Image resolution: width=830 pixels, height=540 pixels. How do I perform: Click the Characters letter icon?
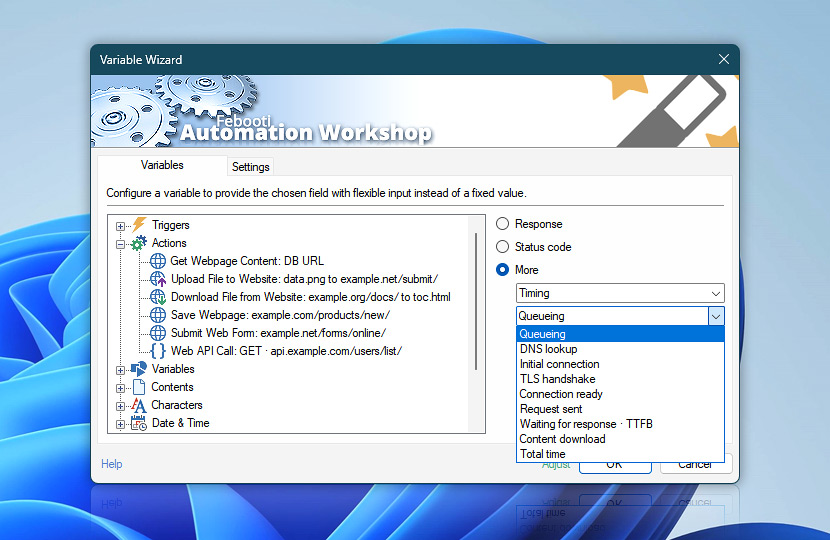(x=139, y=405)
